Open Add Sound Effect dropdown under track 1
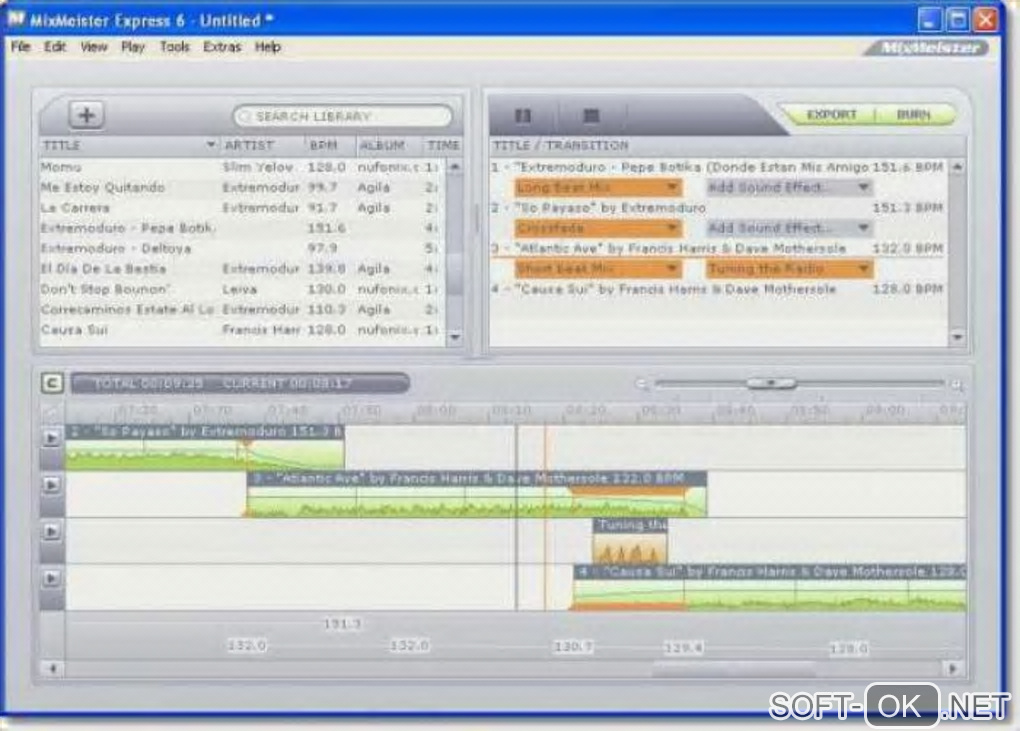Viewport: 1020px width, 731px height. (789, 187)
